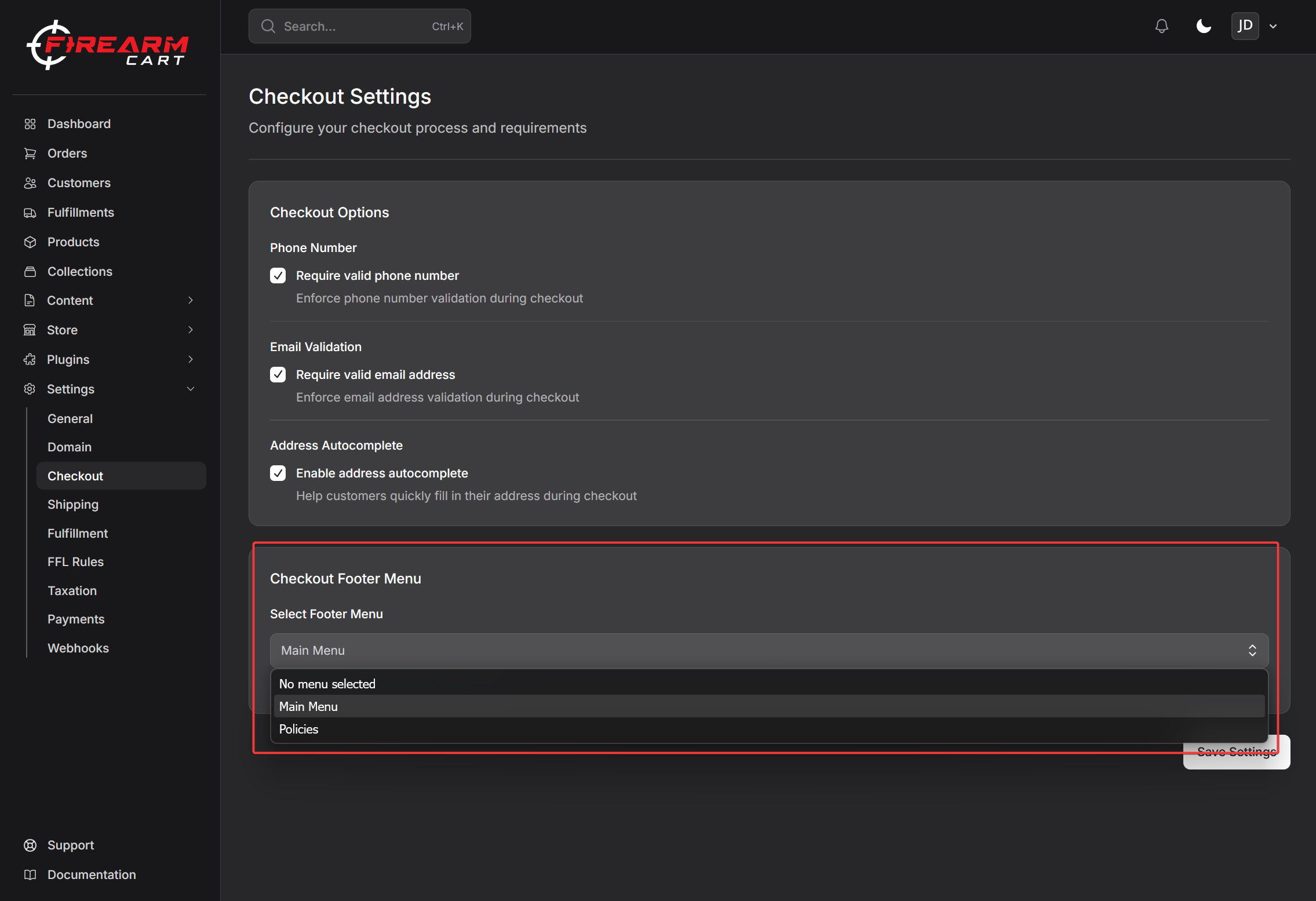This screenshot has height=901, width=1316.
Task: Click the Orders cart icon
Action: 30,154
